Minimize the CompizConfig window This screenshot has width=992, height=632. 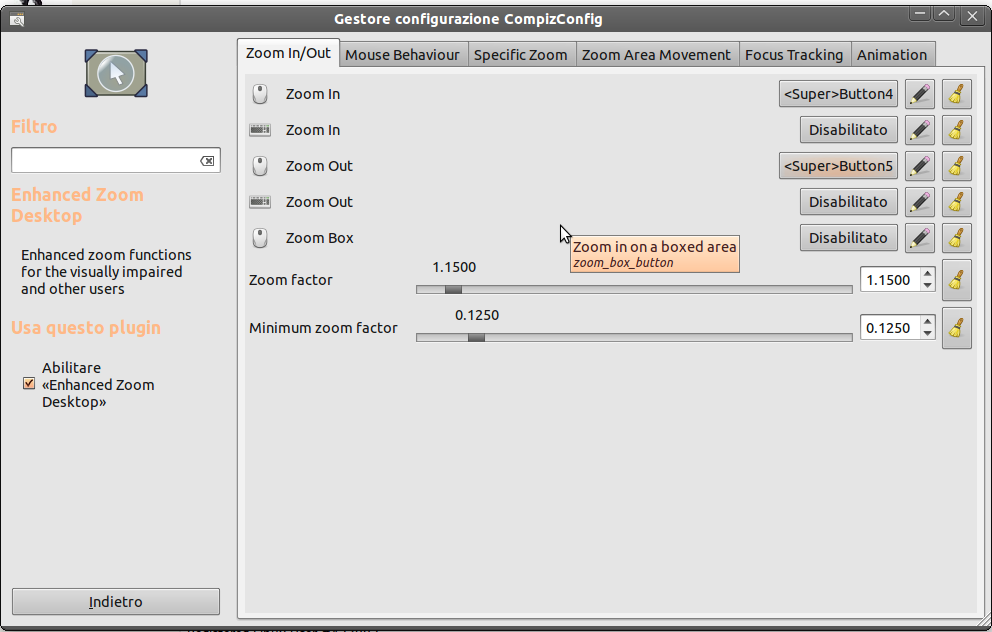point(920,14)
